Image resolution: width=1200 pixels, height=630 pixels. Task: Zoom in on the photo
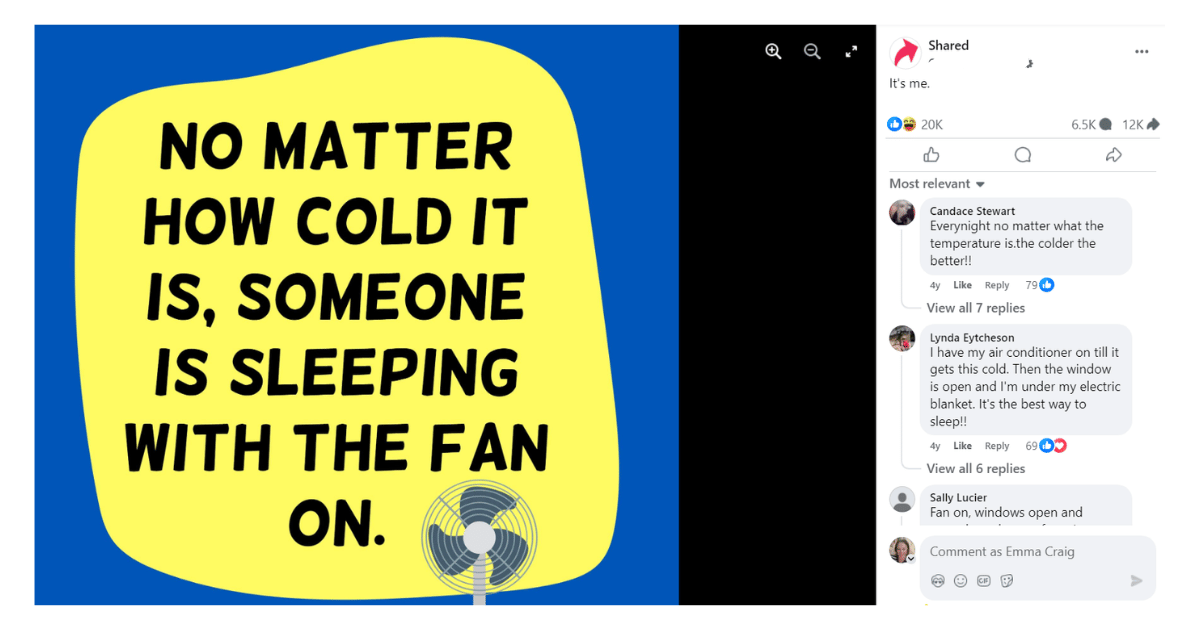[x=773, y=52]
